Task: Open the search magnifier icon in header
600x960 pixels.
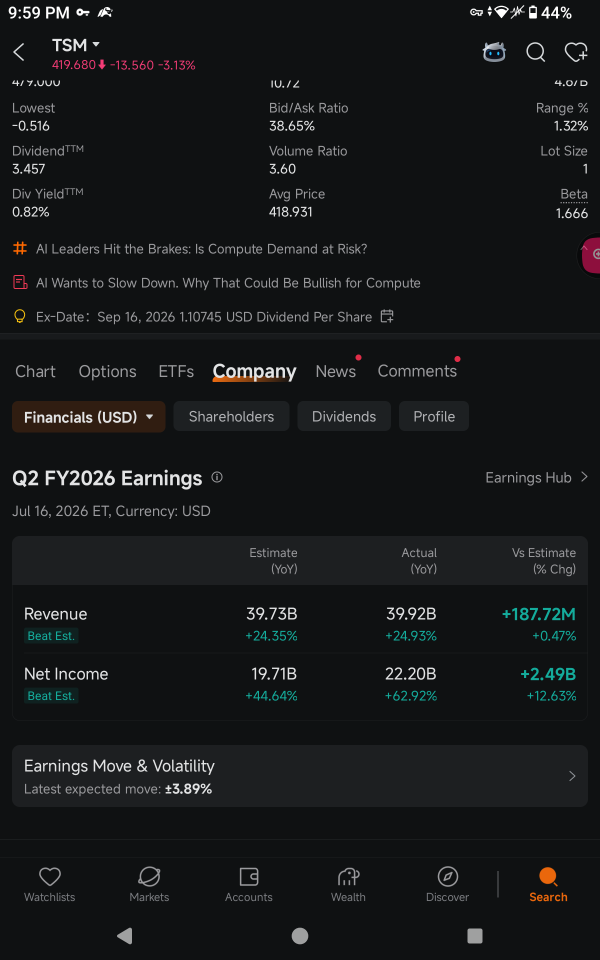Action: coord(536,53)
